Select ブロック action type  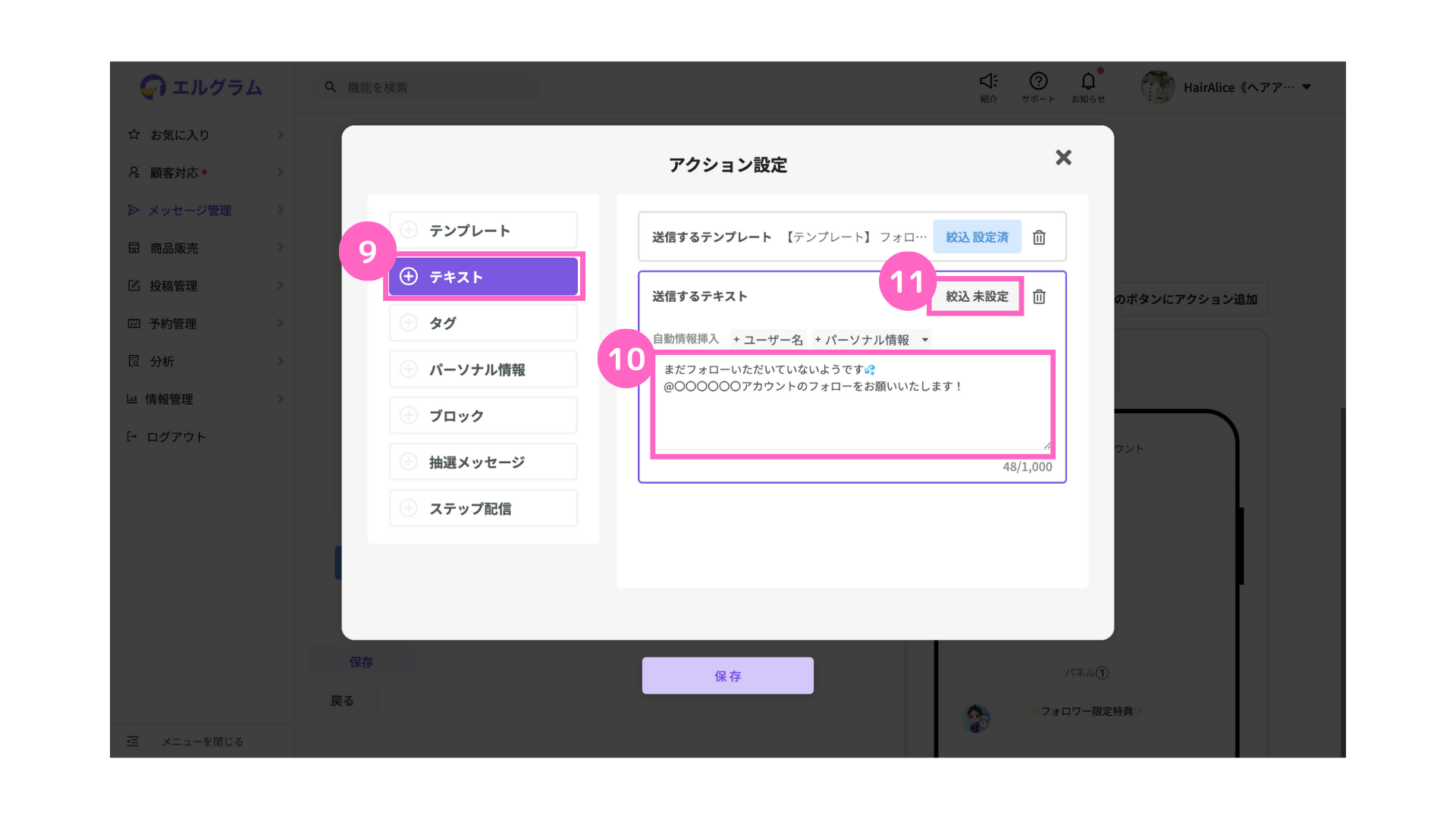(483, 415)
